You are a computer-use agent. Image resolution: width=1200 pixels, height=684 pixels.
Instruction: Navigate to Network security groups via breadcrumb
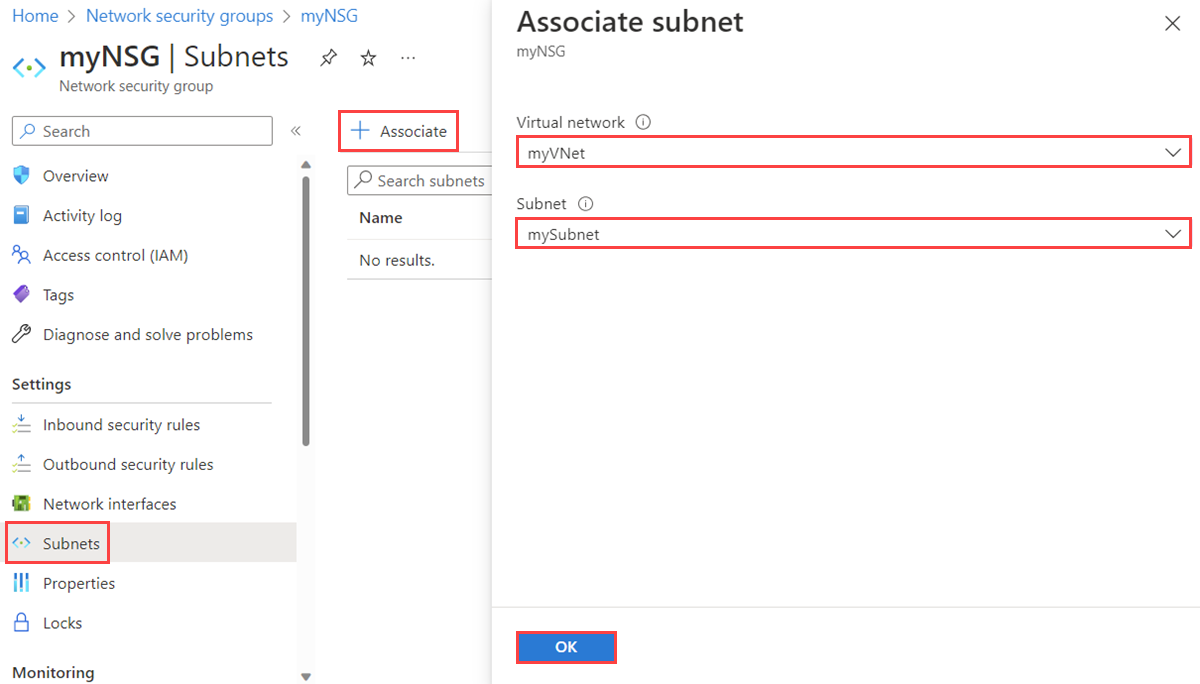[179, 16]
